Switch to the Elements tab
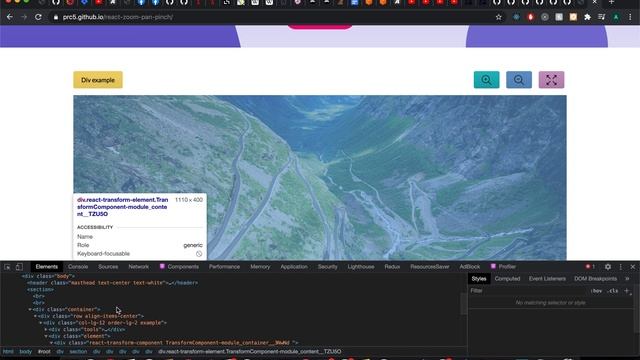The height and width of the screenshot is (360, 640). pos(47,267)
